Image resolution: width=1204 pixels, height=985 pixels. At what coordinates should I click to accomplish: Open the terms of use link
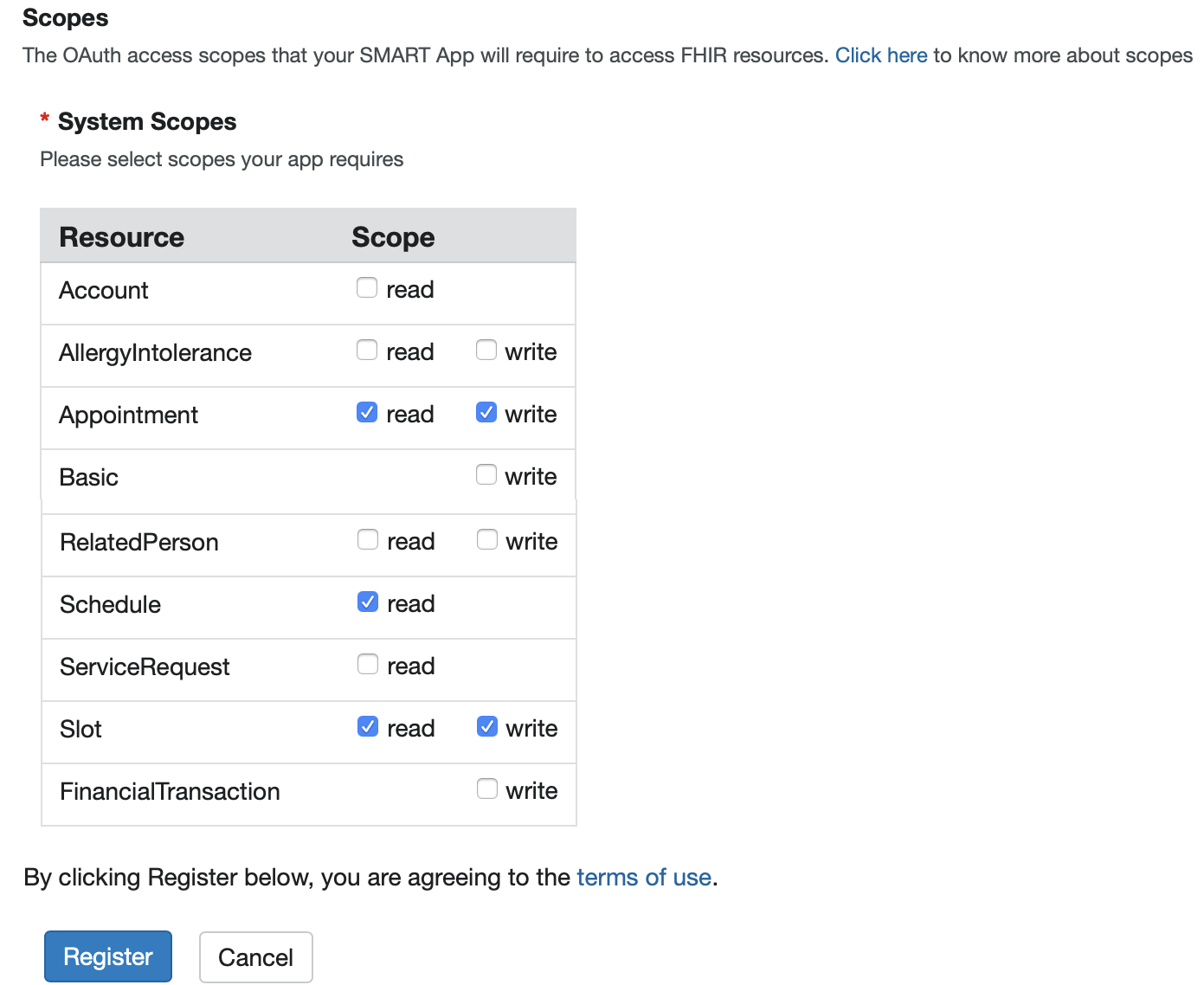coord(643,878)
